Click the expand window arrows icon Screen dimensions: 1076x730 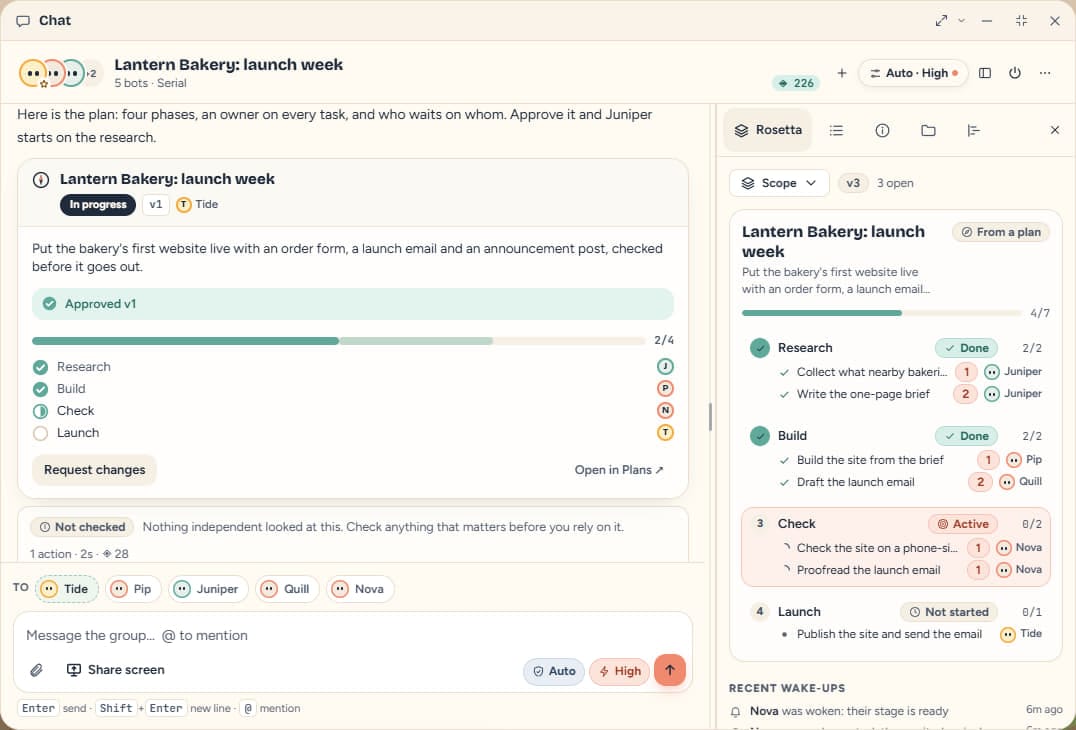[x=941, y=21]
